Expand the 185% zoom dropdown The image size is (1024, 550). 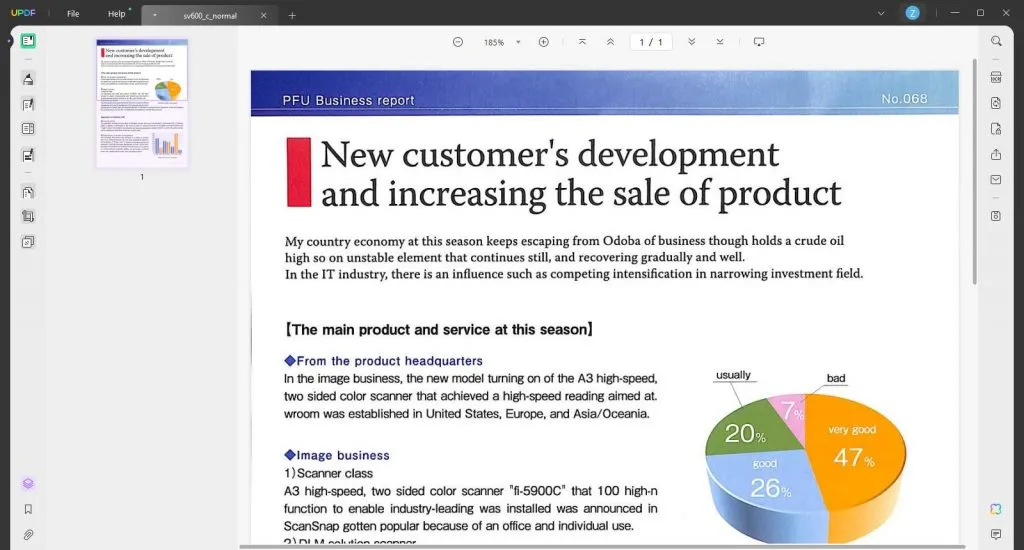[519, 42]
